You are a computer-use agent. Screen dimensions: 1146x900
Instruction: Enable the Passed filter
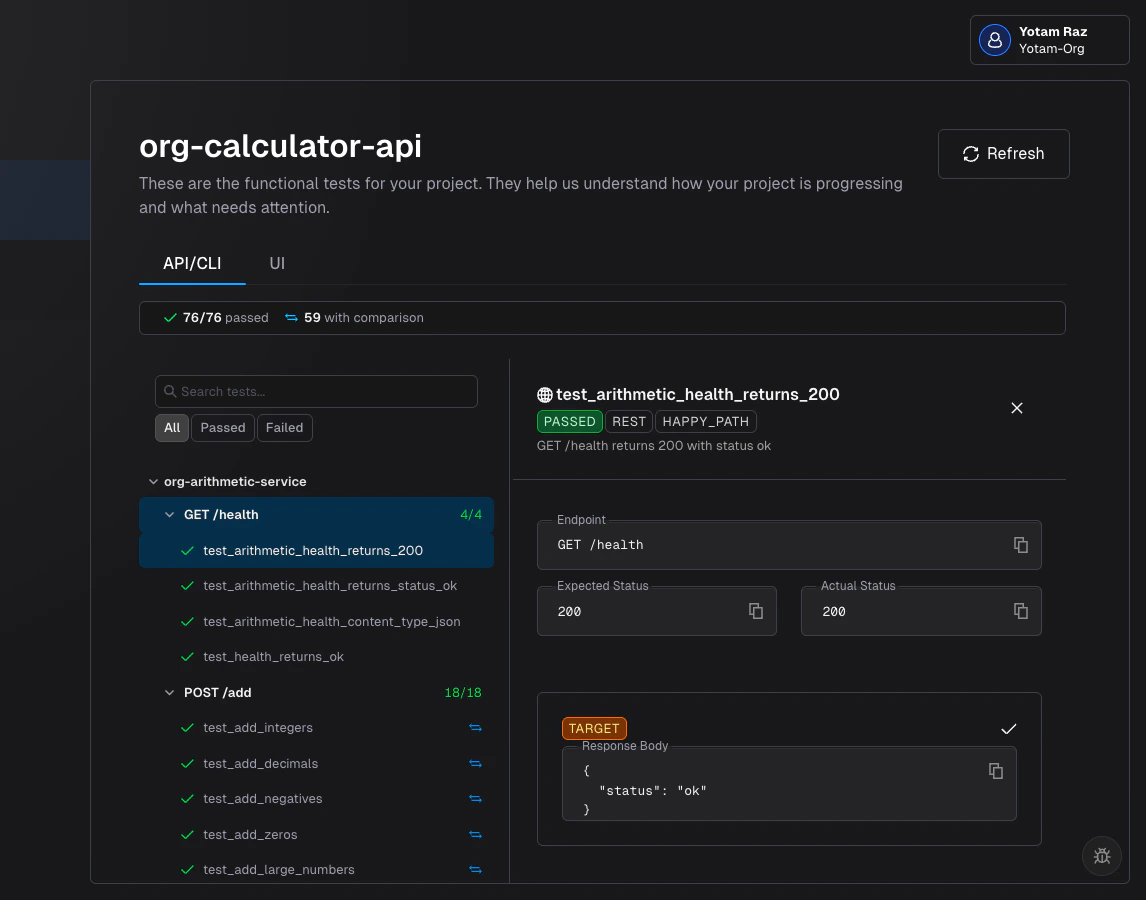pyautogui.click(x=222, y=427)
